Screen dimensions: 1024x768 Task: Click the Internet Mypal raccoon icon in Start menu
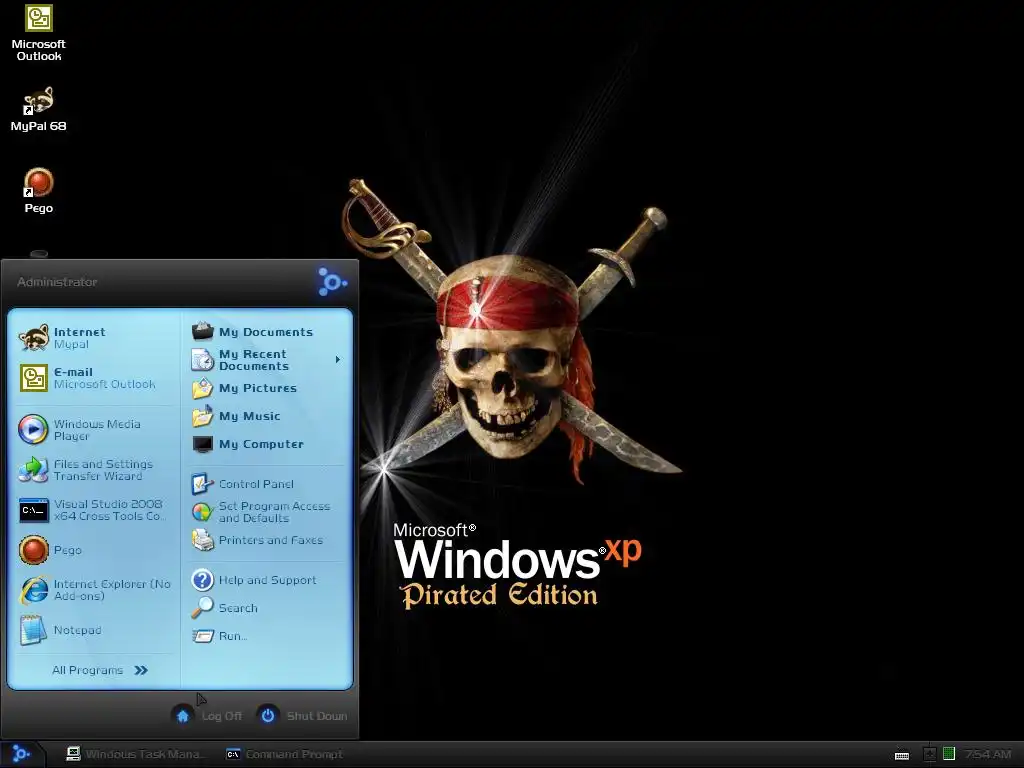[x=33, y=338]
